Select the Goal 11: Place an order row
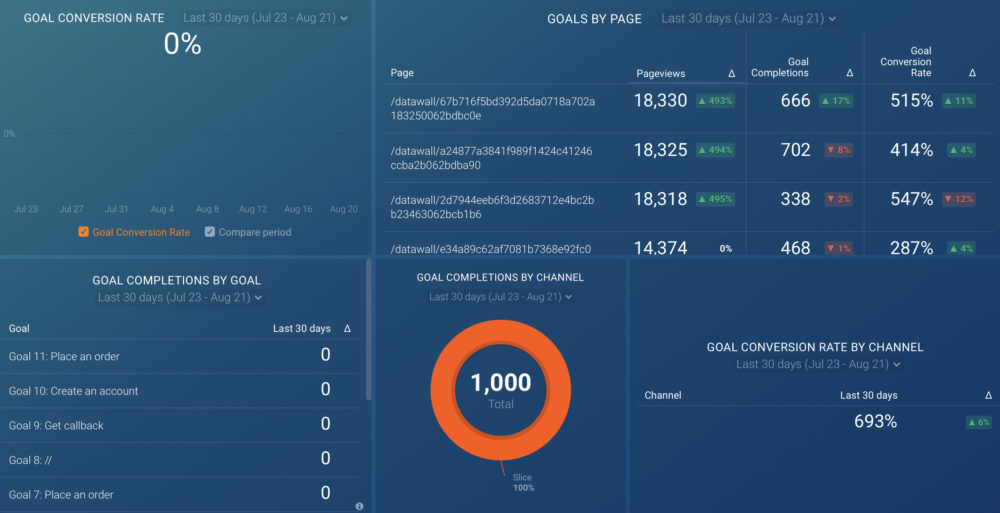 pos(64,356)
